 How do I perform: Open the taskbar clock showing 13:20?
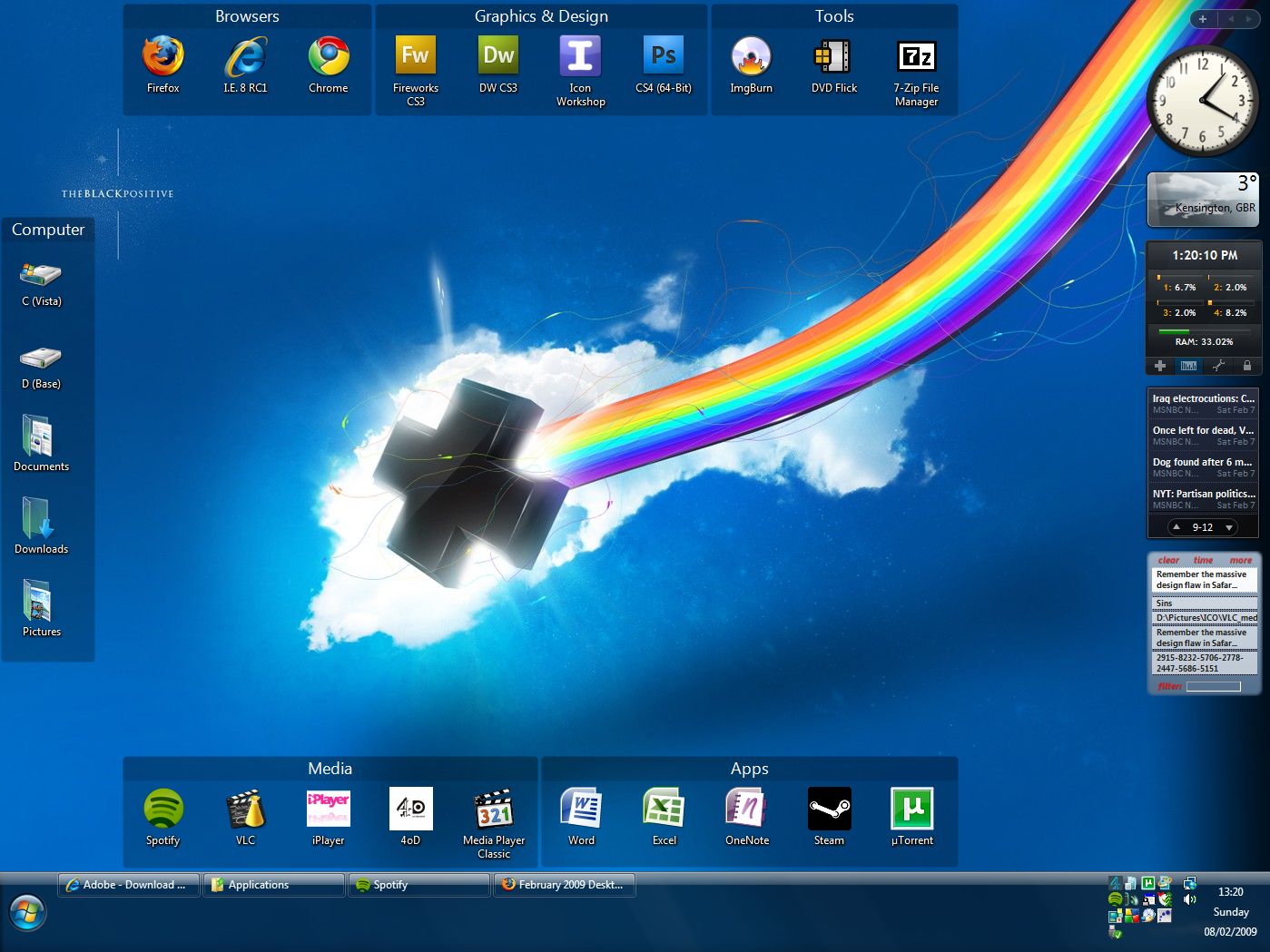pos(1231,892)
